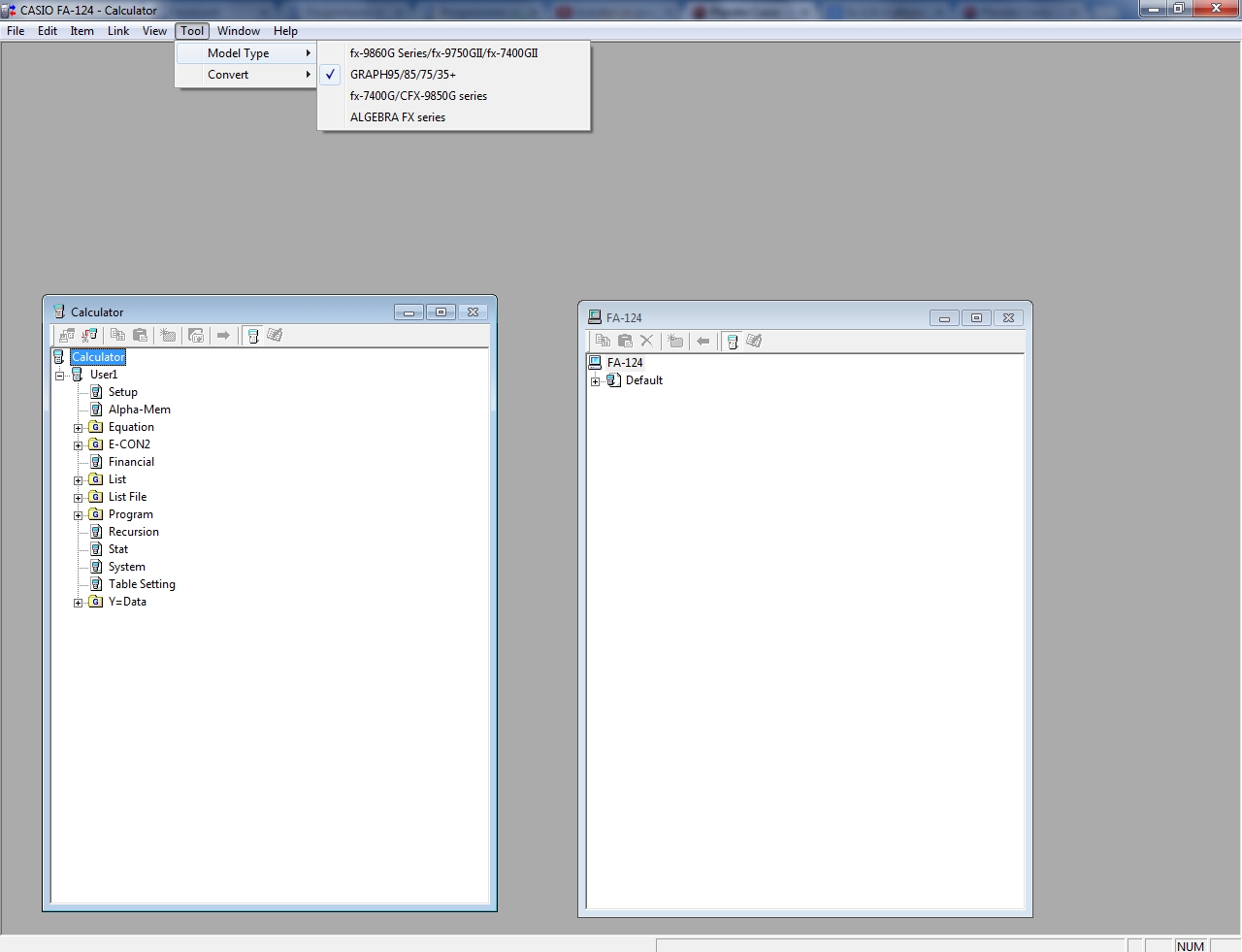Click Disconnect icon in Calculator window toolbar
Screen dimensions: 1242x952
tap(89, 335)
